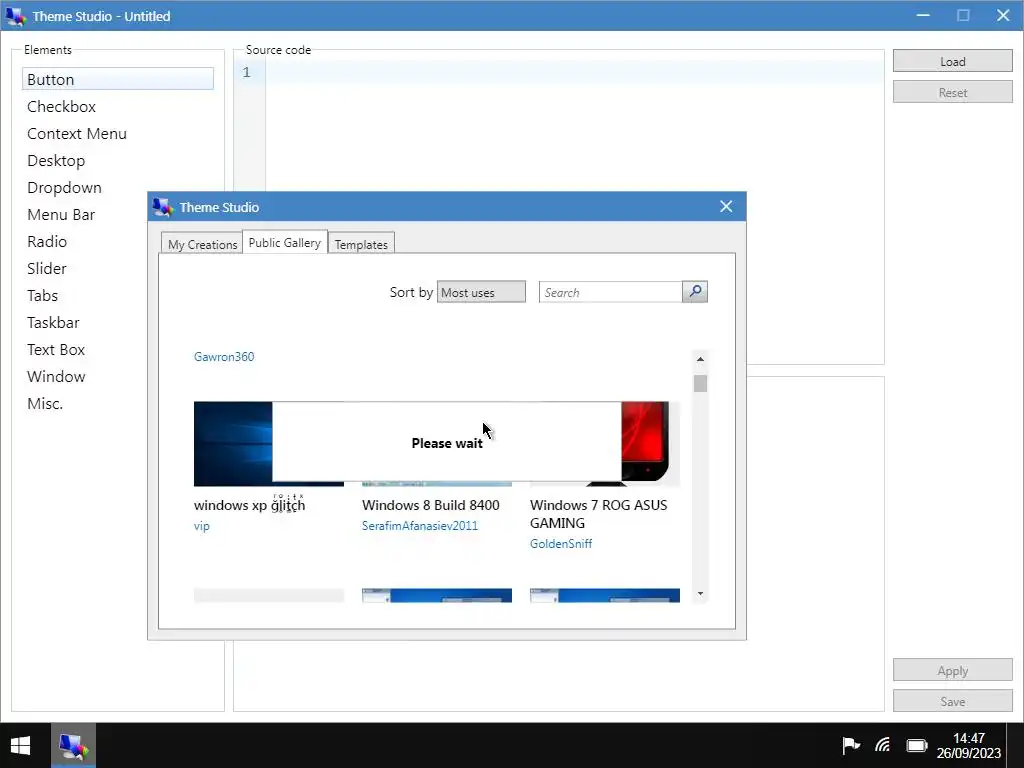Select Radio in the Elements list
This screenshot has width=1024, height=768.
(85, 241)
